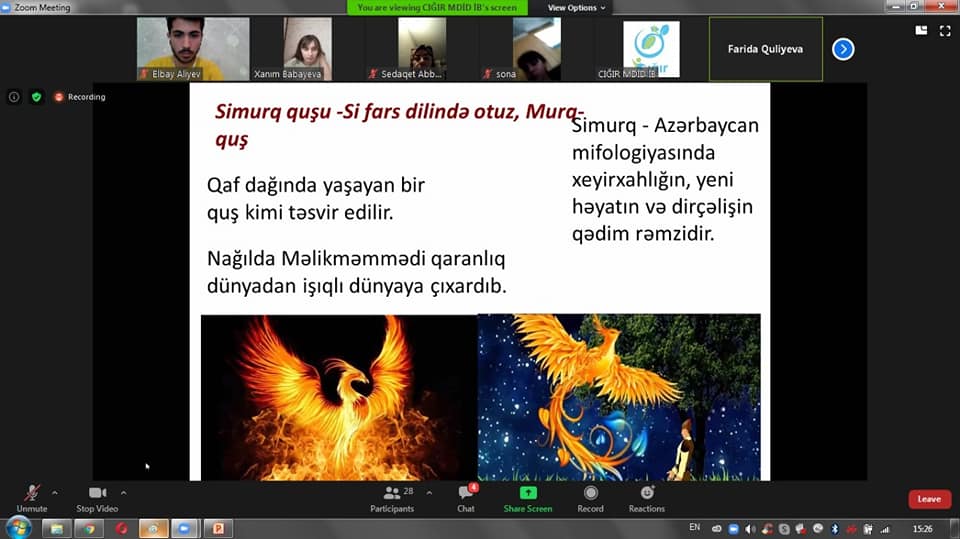Select Xanım Babayeva's video thumbnail
This screenshot has width=960, height=539.
[307, 49]
